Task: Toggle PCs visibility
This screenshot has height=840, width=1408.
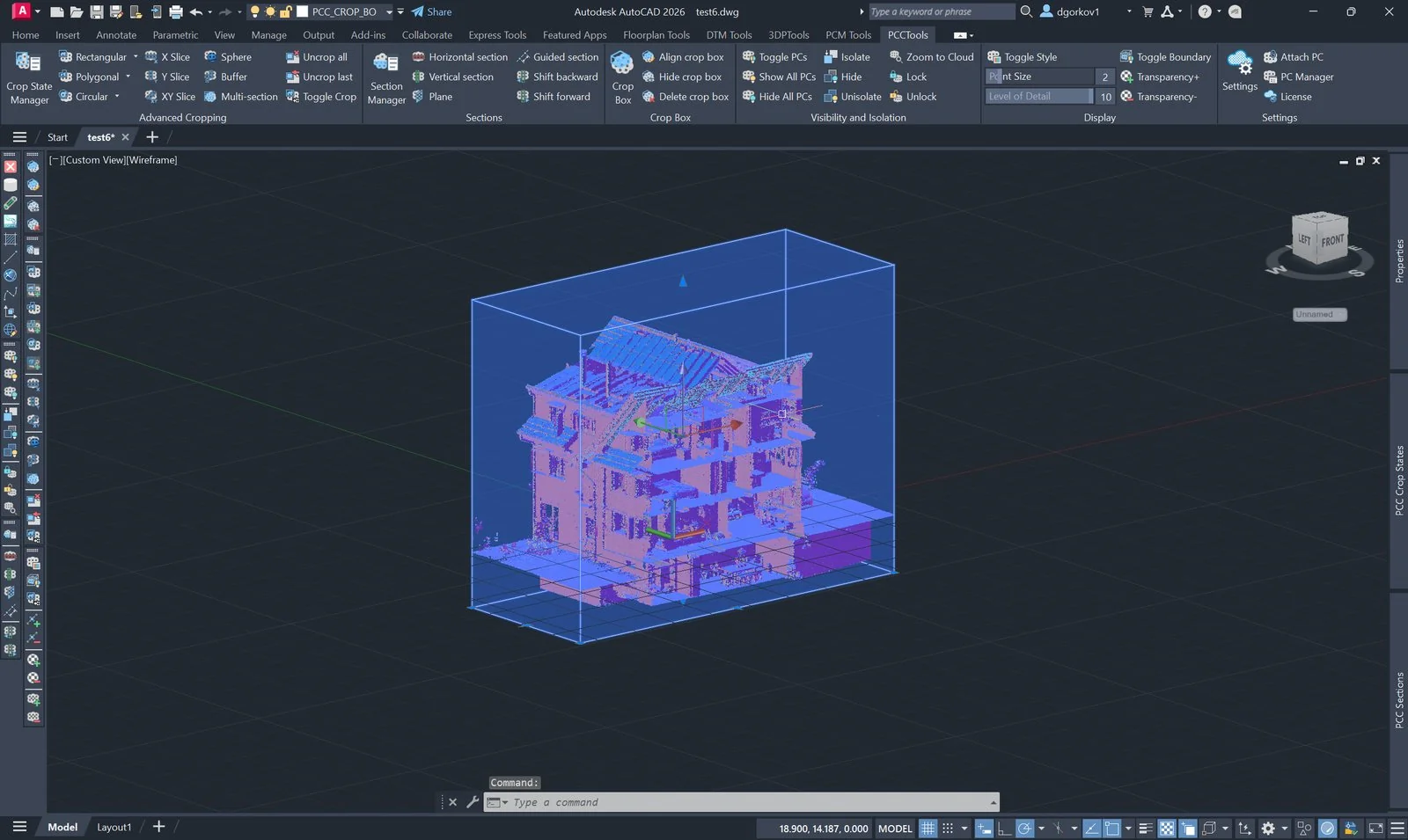Action: [x=774, y=57]
